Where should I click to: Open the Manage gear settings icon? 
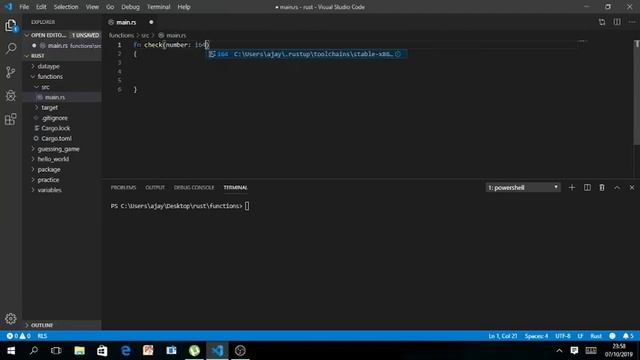pyautogui.click(x=11, y=318)
